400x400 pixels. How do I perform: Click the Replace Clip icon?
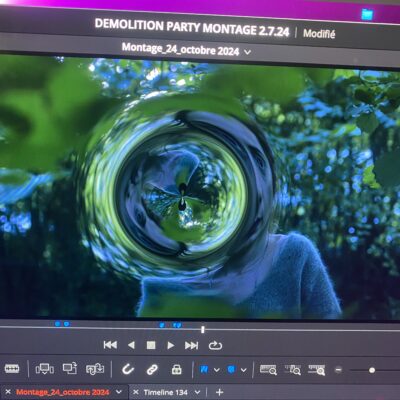[95, 369]
